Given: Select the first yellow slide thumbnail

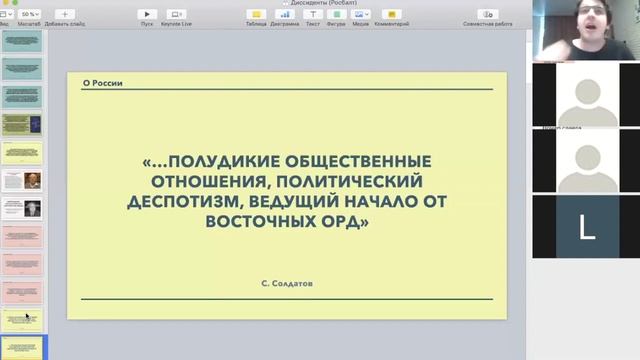Looking at the screenshot, I should click(22, 153).
